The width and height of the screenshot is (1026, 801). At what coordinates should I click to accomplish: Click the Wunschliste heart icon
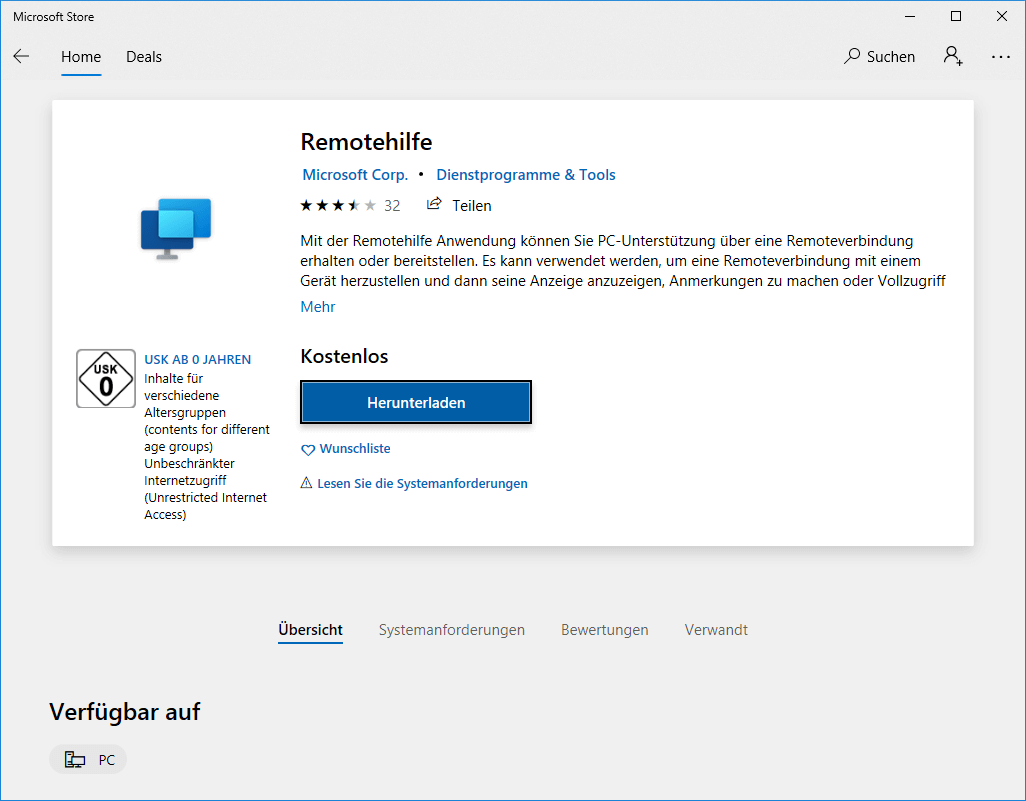308,449
